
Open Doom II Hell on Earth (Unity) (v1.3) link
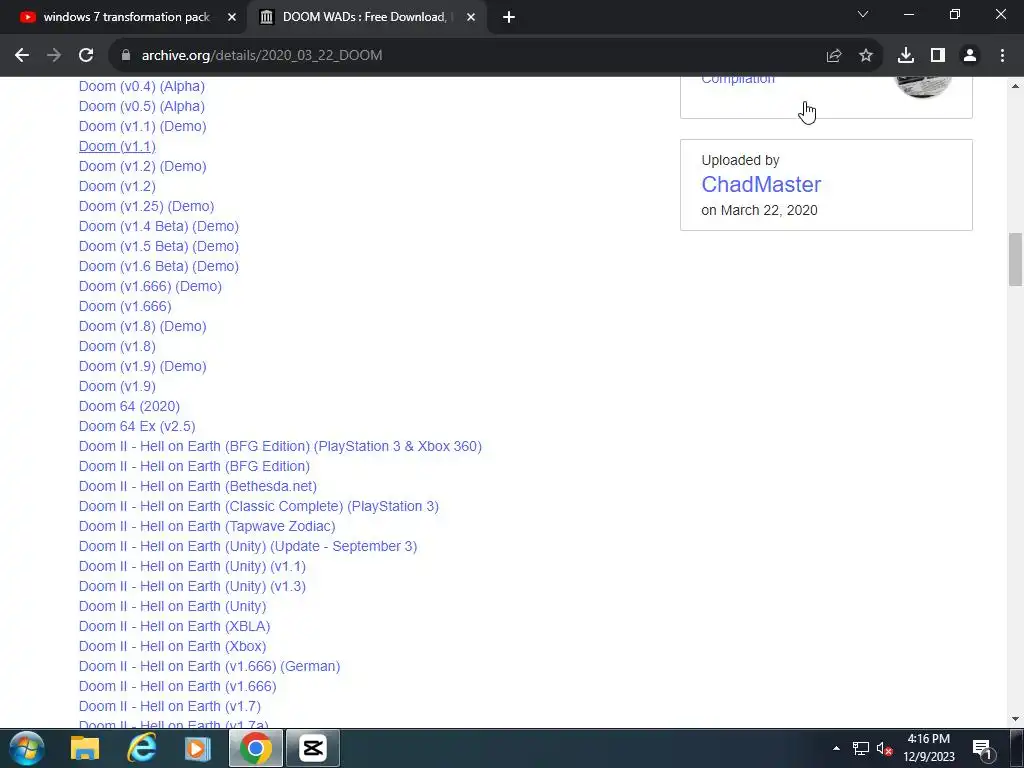click(x=192, y=586)
